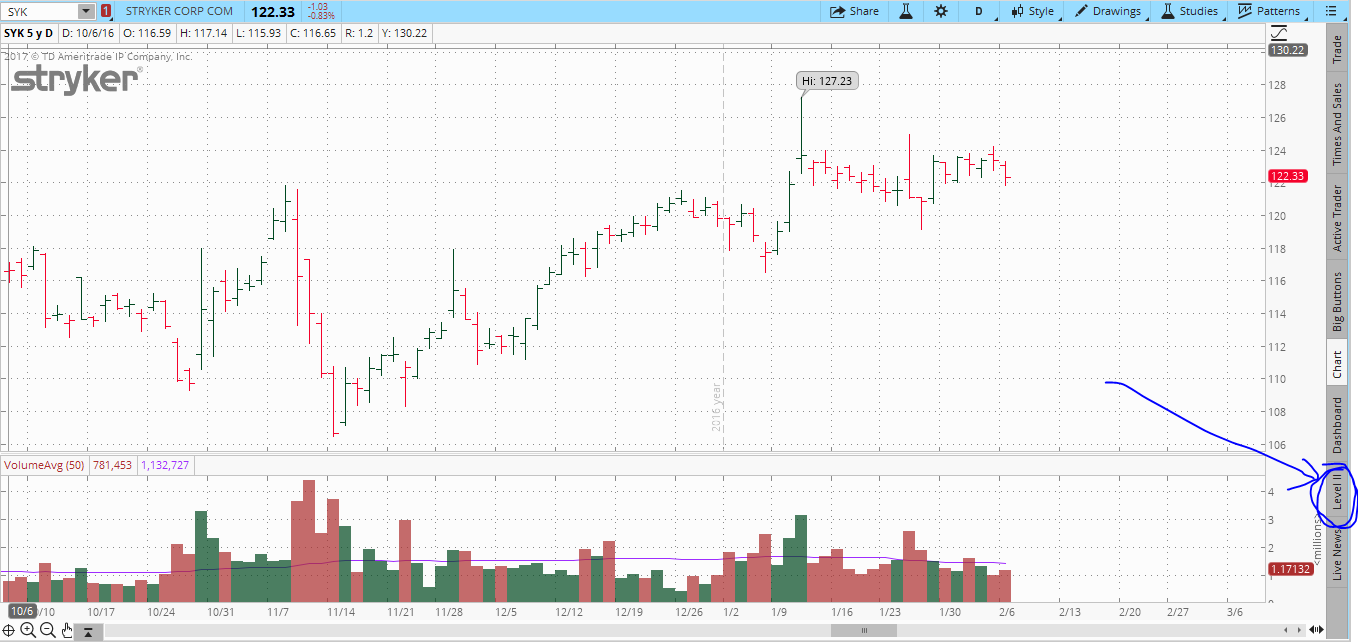Switch to the Big Buttons side tab

1337,302
